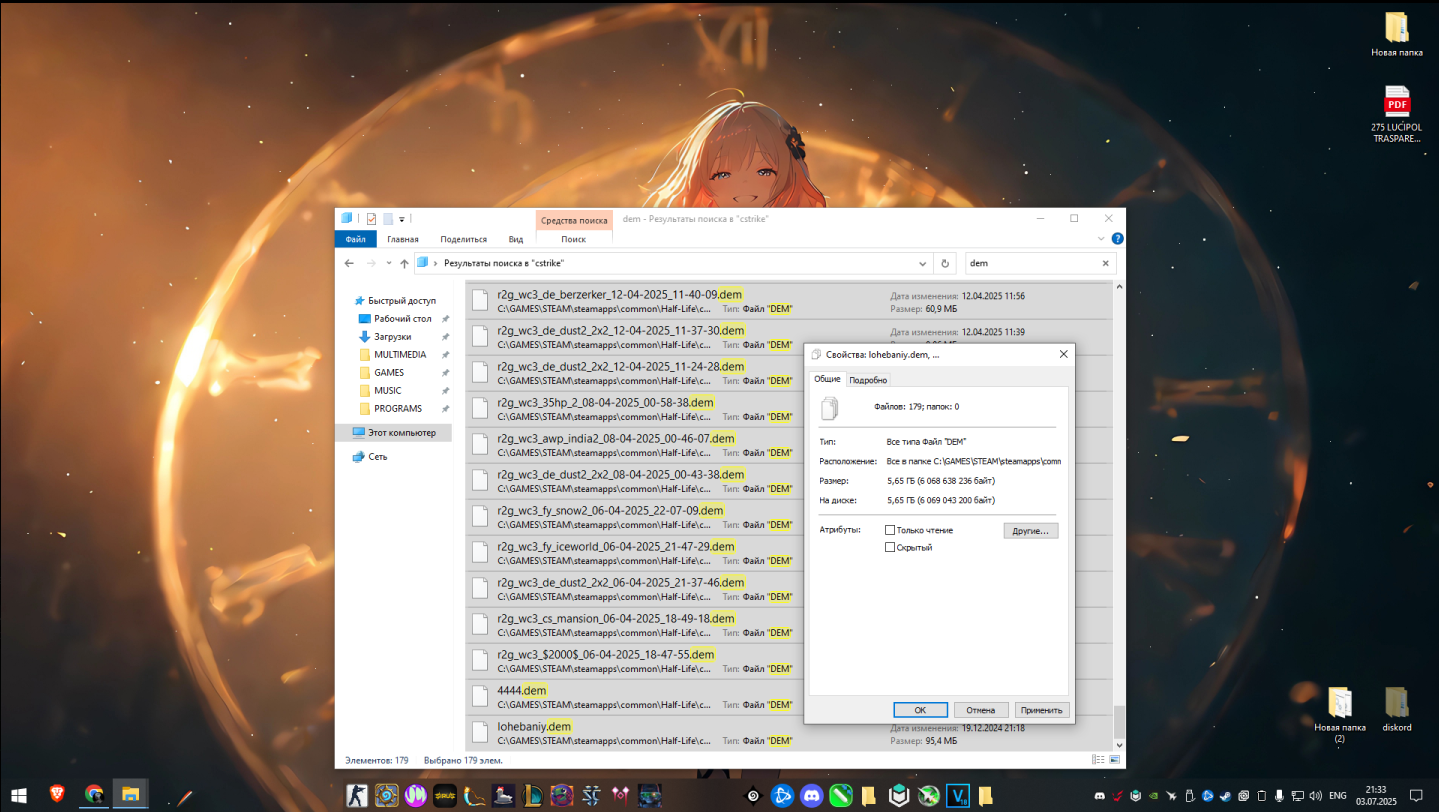Open Discord from the taskbar
This screenshot has width=1439, height=812.
[811, 796]
